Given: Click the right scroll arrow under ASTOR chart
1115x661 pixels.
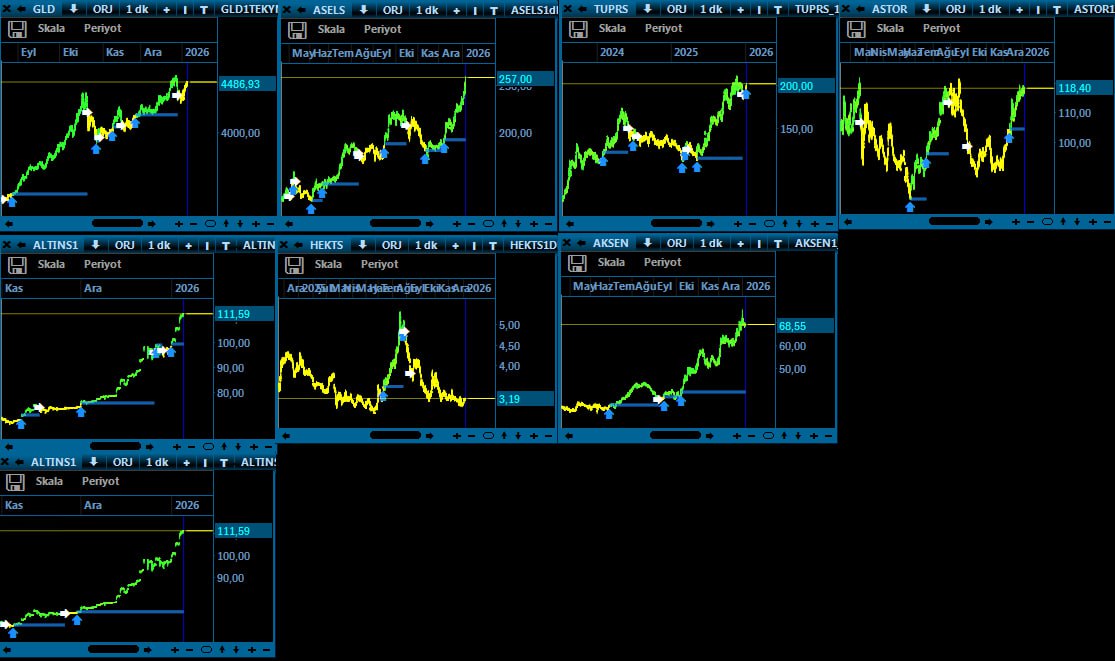Looking at the screenshot, I should point(988,222).
